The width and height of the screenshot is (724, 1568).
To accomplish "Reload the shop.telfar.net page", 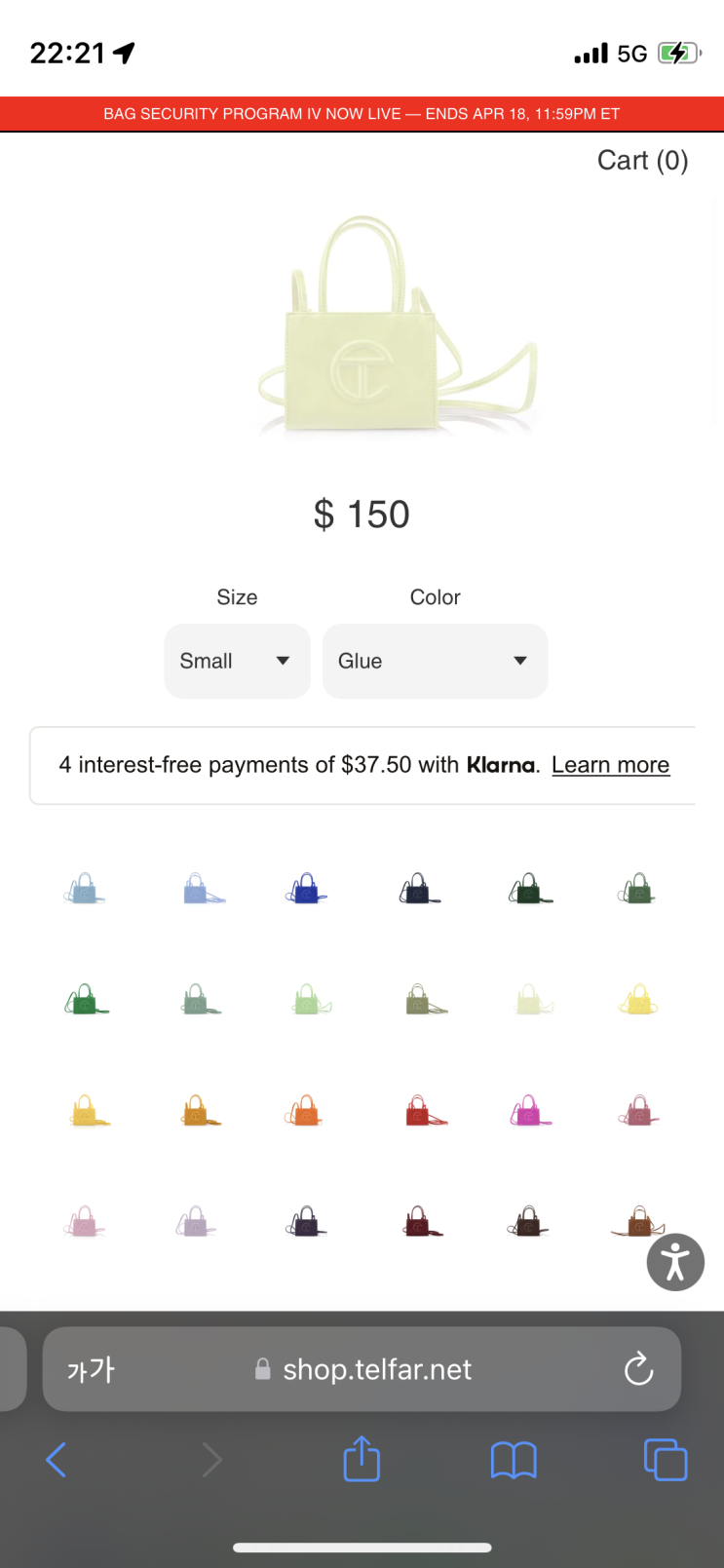I will coord(638,1369).
